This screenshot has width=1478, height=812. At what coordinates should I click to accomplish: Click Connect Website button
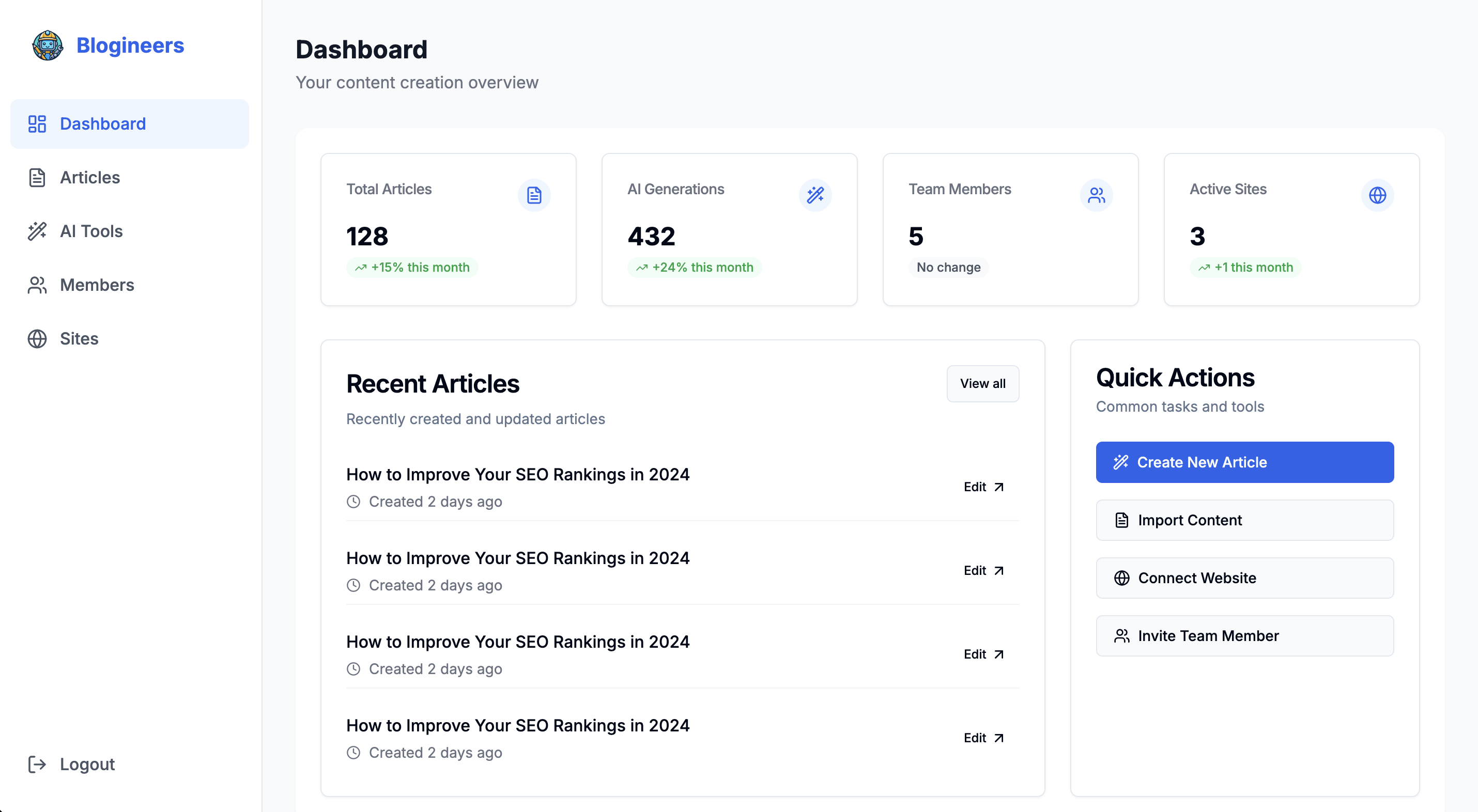pos(1244,578)
